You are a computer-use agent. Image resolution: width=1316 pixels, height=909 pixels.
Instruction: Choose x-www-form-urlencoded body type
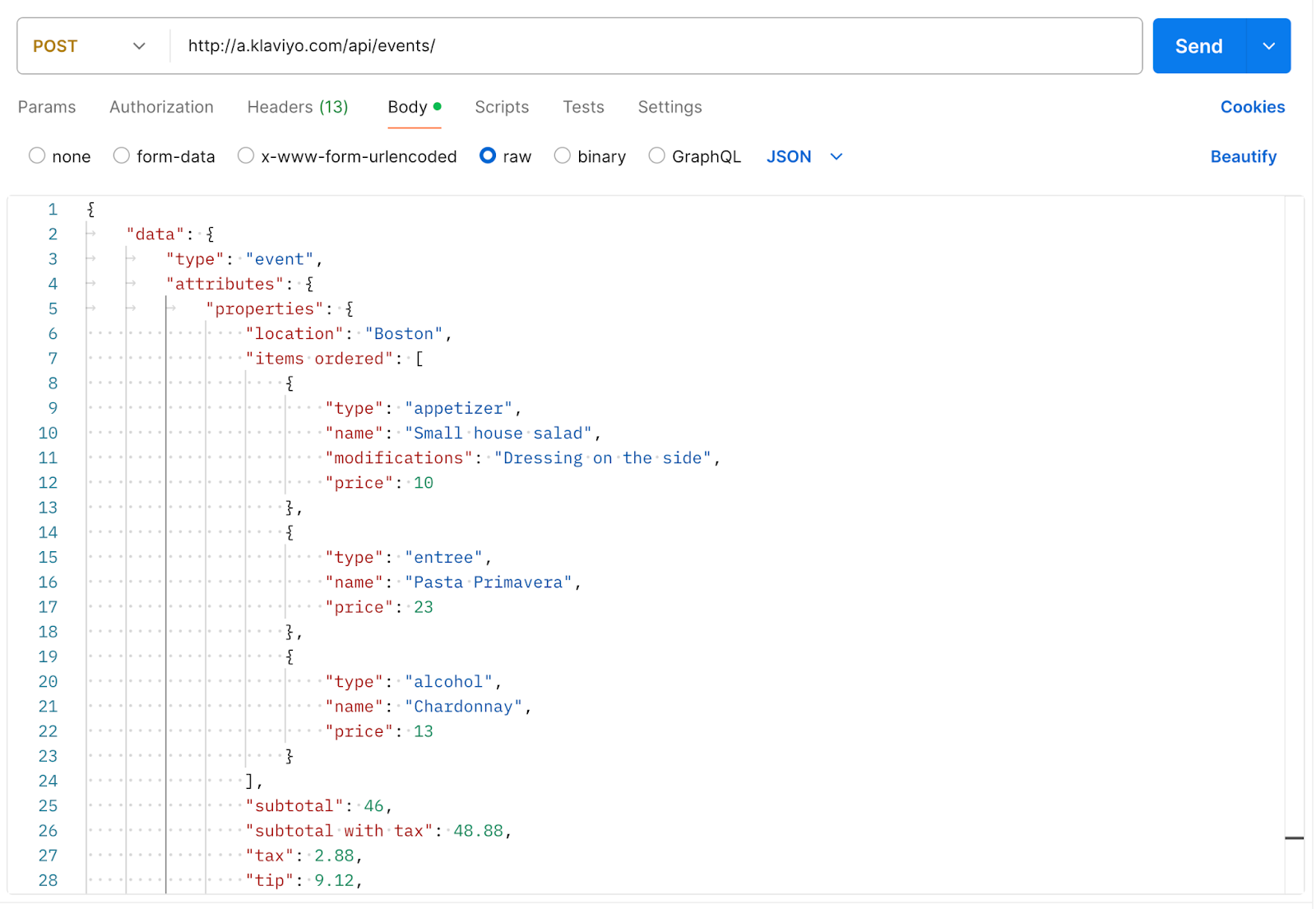246,155
